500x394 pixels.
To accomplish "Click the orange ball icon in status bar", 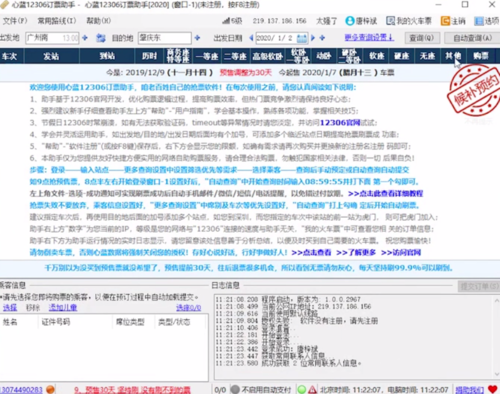I will pyautogui.click(x=50, y=389).
